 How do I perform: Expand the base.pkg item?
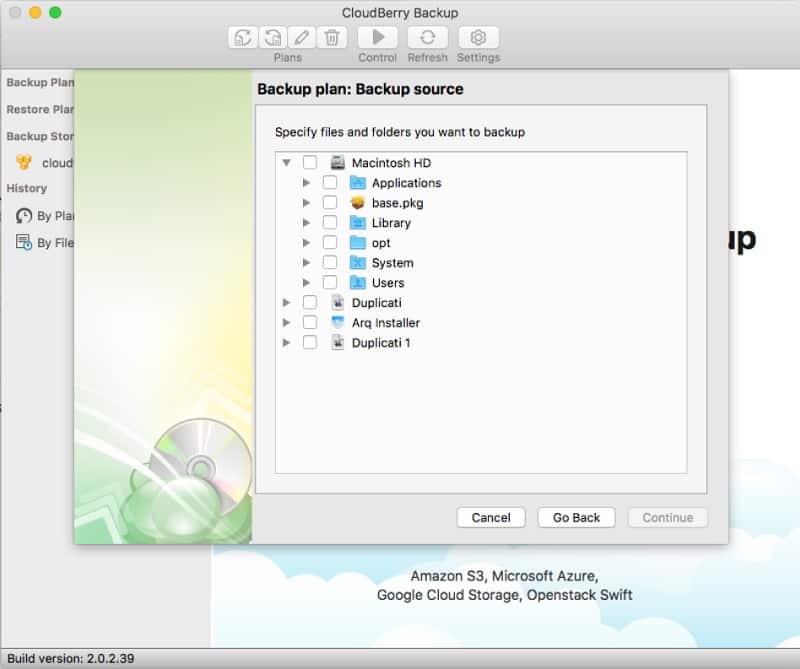click(x=306, y=203)
